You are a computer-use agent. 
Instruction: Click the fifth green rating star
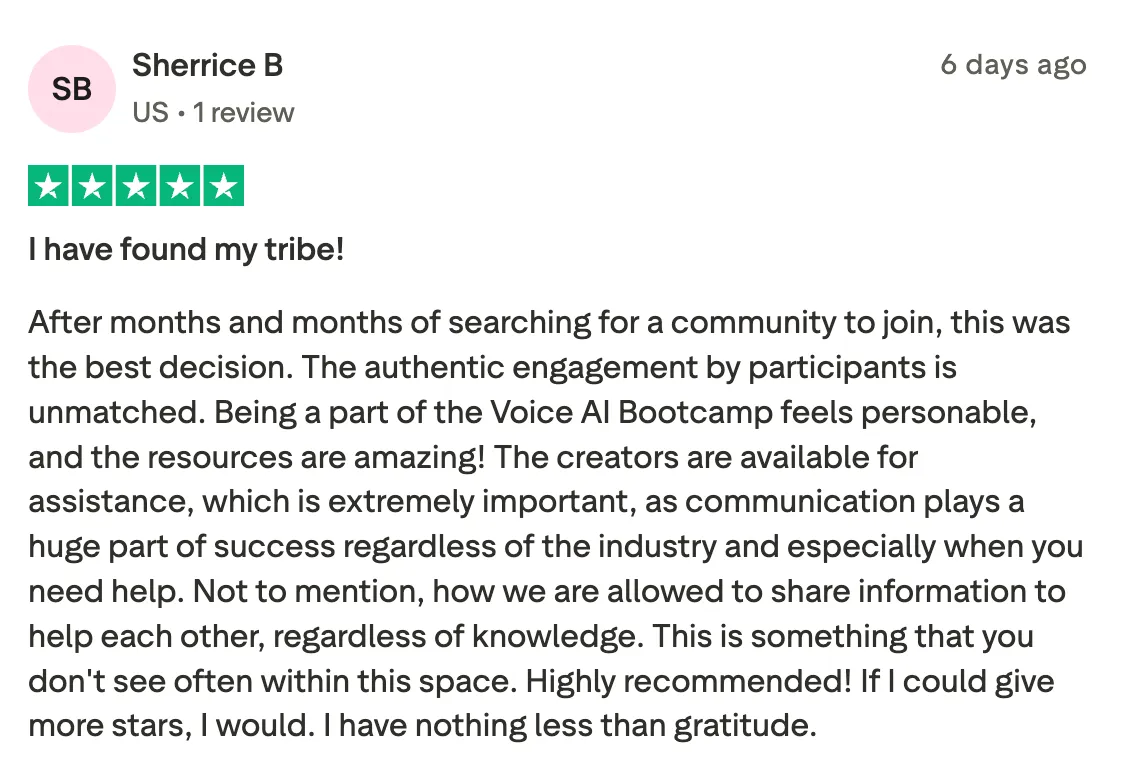click(x=224, y=186)
